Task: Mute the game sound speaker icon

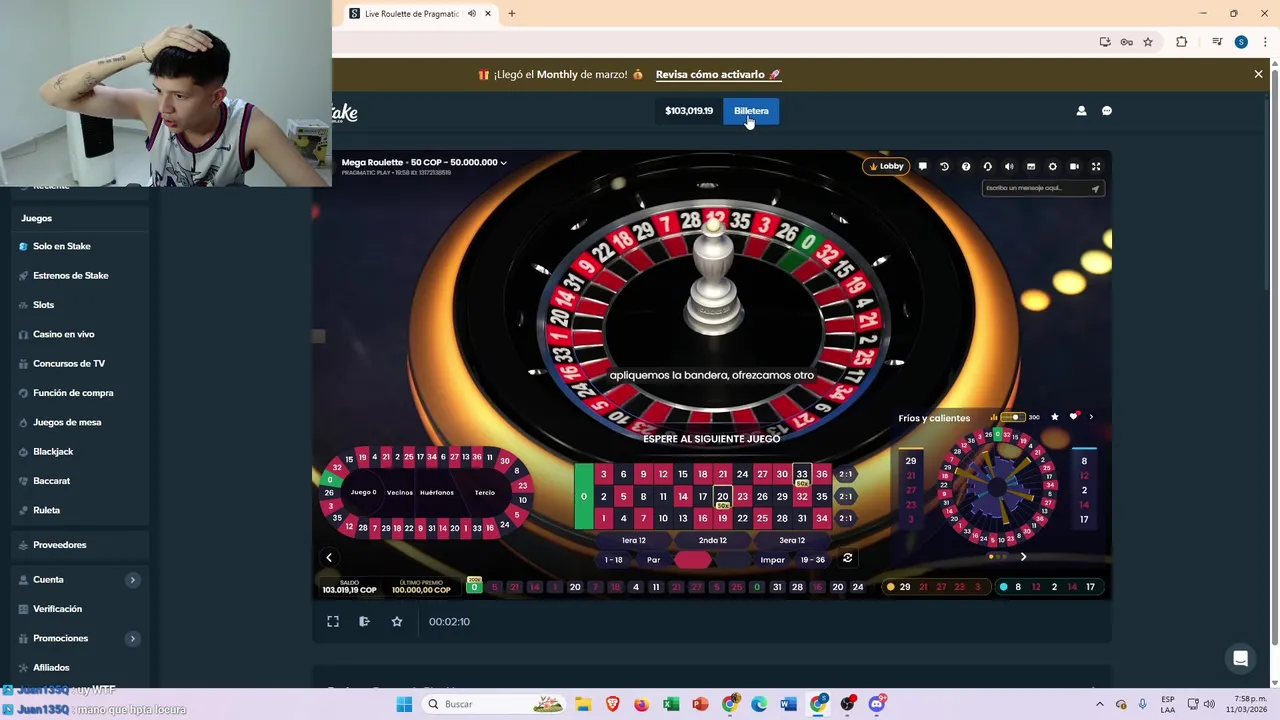Action: [x=1009, y=167]
